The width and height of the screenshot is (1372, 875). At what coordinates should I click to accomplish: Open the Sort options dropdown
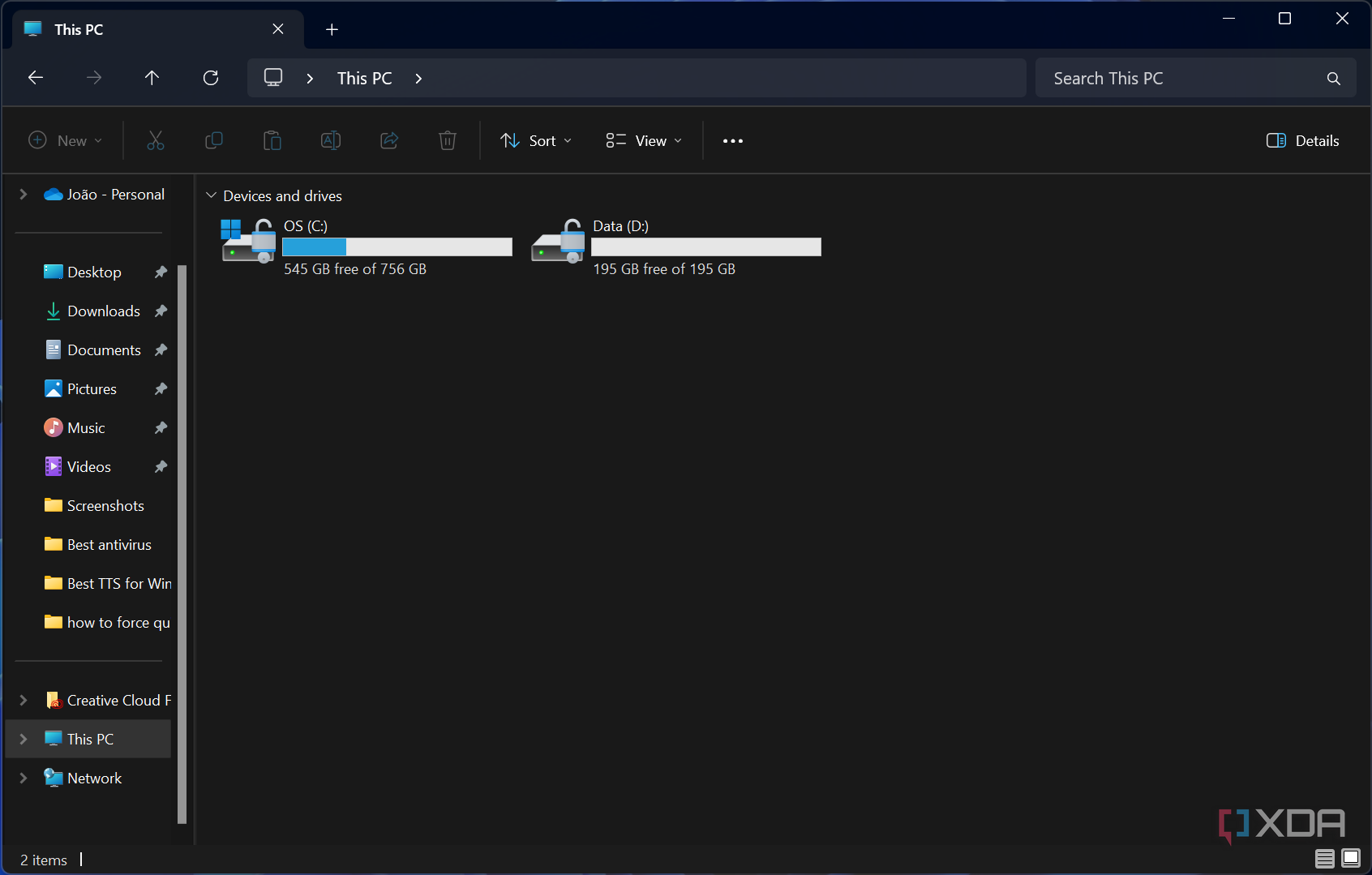click(535, 140)
